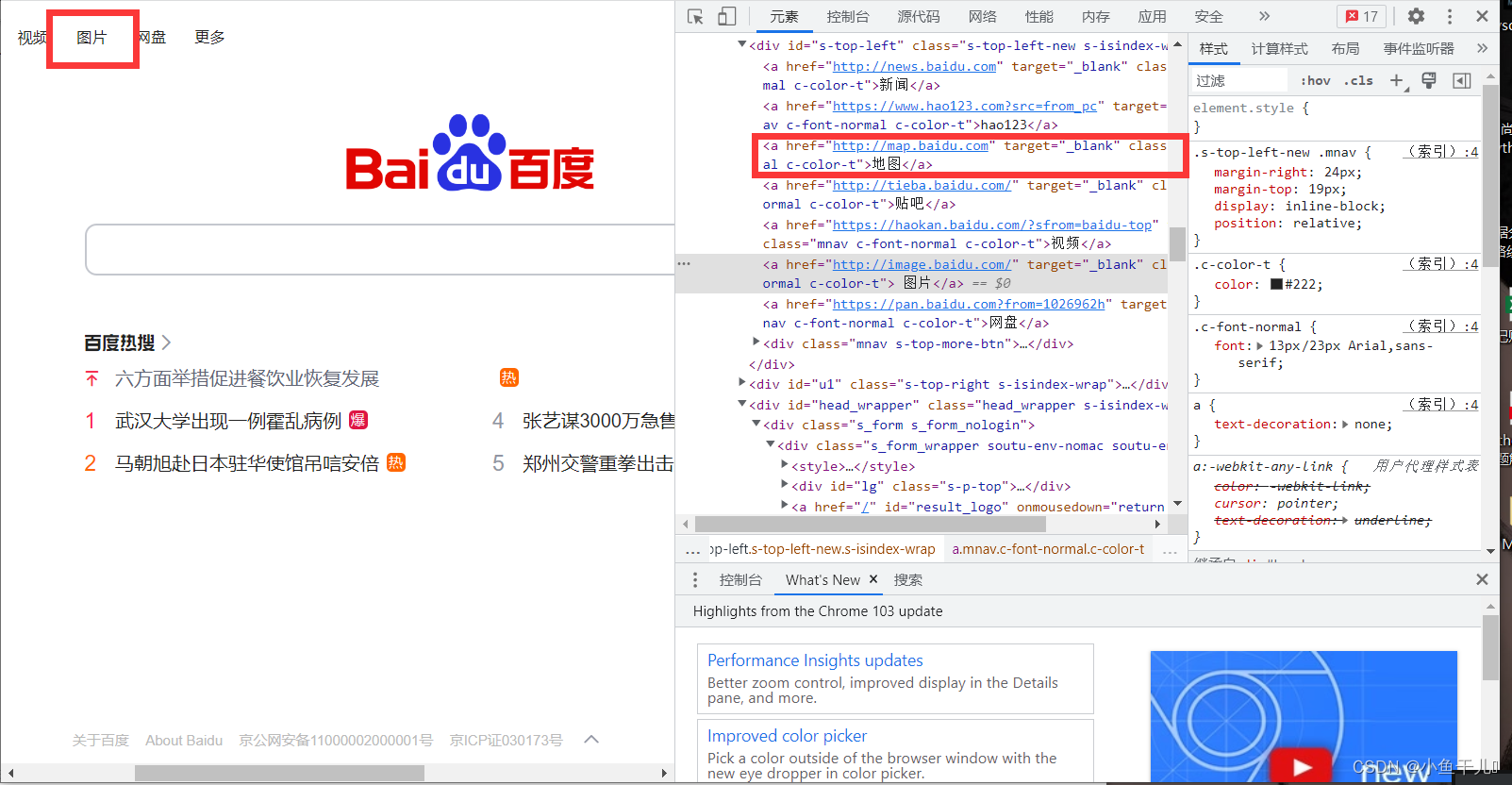Open DevTools three-dot customize menu
Screen dimensions: 1512x785
coord(1450,16)
